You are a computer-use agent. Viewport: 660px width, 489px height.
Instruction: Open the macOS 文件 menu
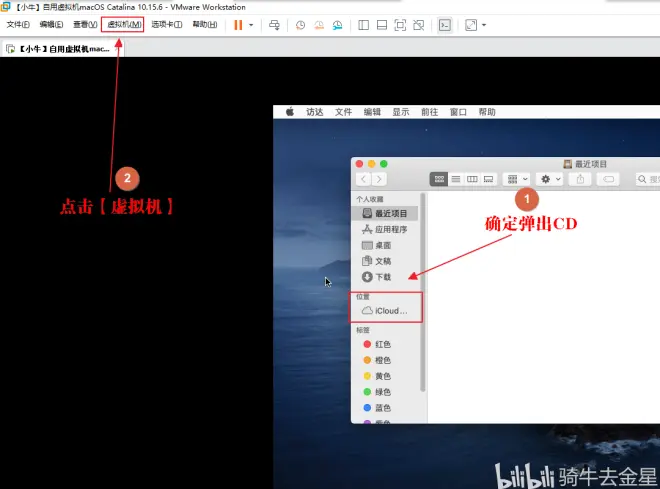(x=343, y=112)
